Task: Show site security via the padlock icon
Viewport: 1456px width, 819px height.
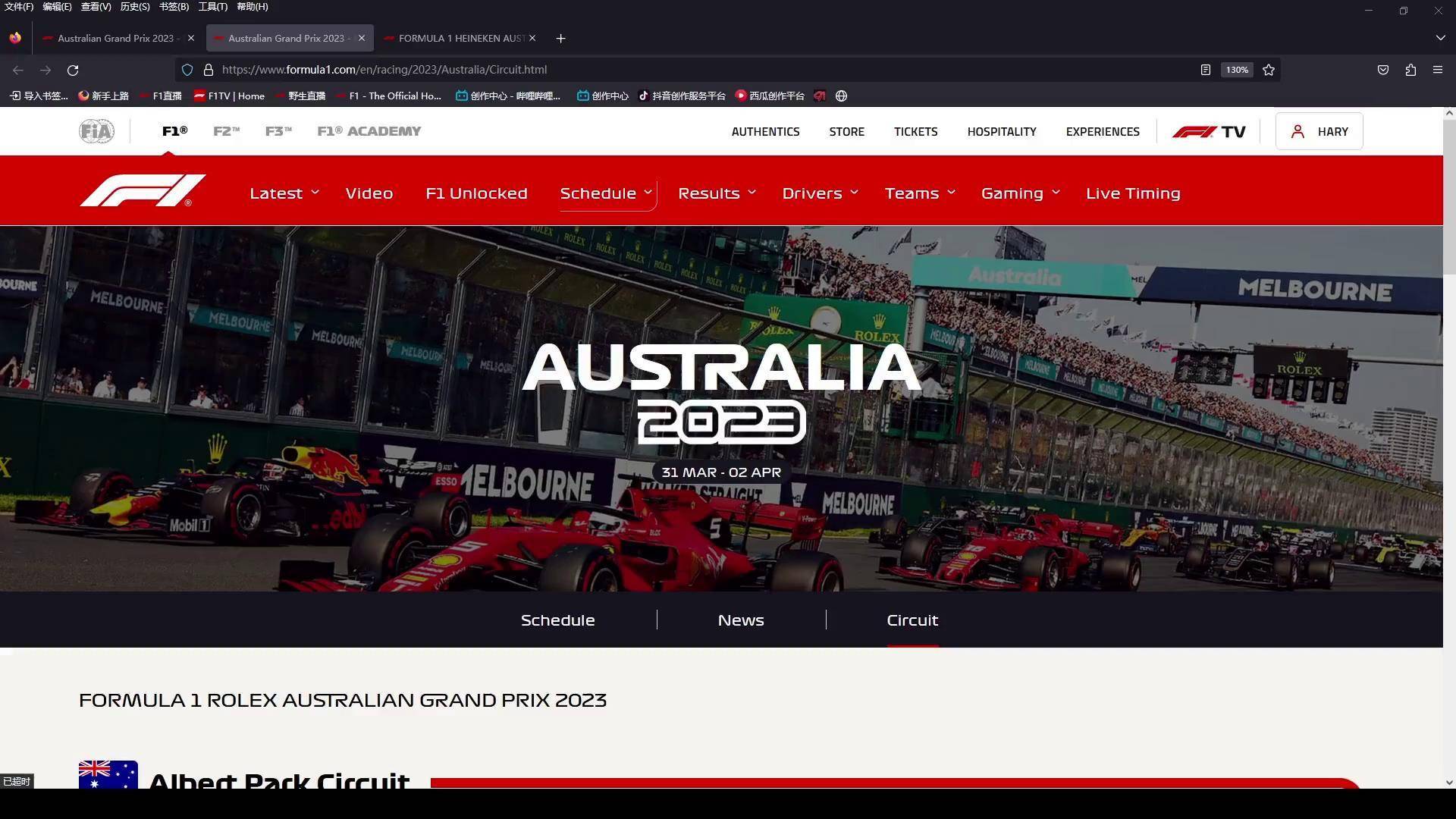Action: click(209, 70)
